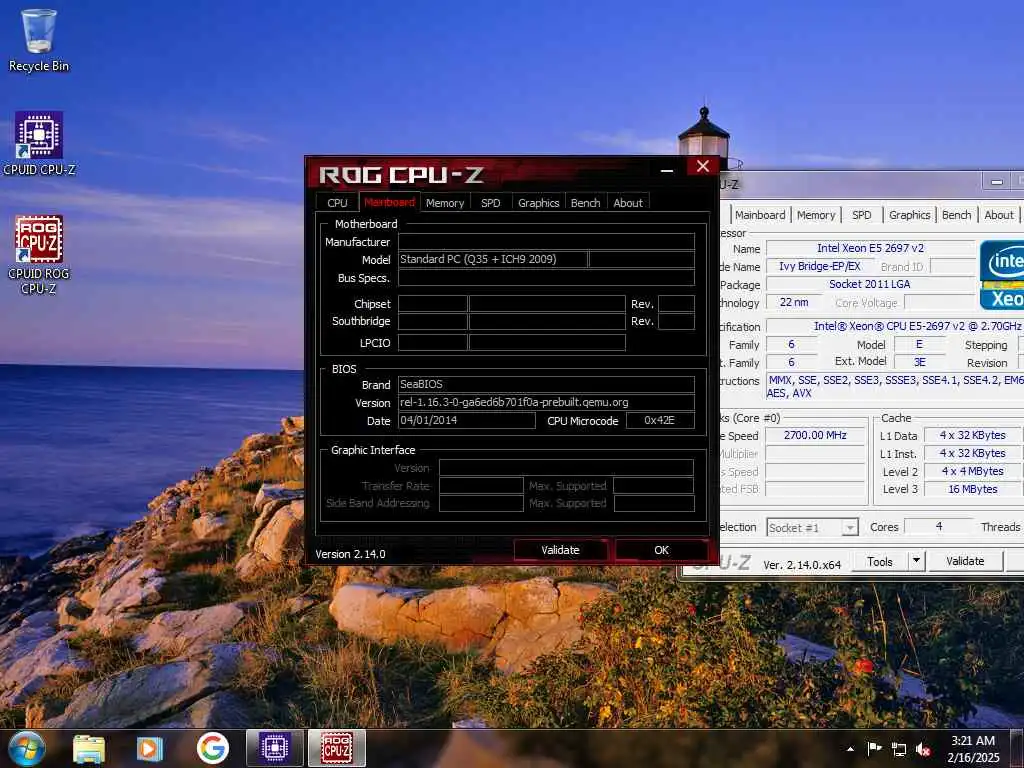This screenshot has width=1024, height=768.
Task: Open the Graphics tab in ROG CPU-Z
Action: [539, 202]
